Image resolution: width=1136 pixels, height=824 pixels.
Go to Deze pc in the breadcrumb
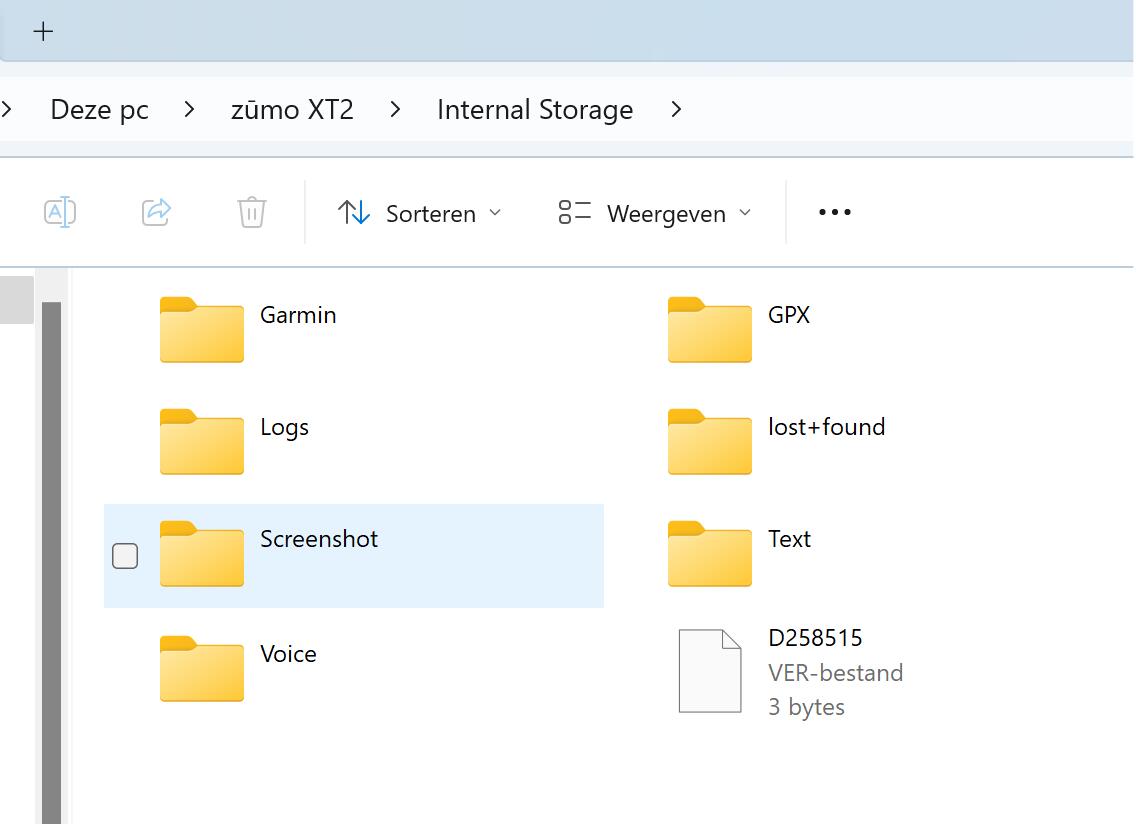[99, 109]
